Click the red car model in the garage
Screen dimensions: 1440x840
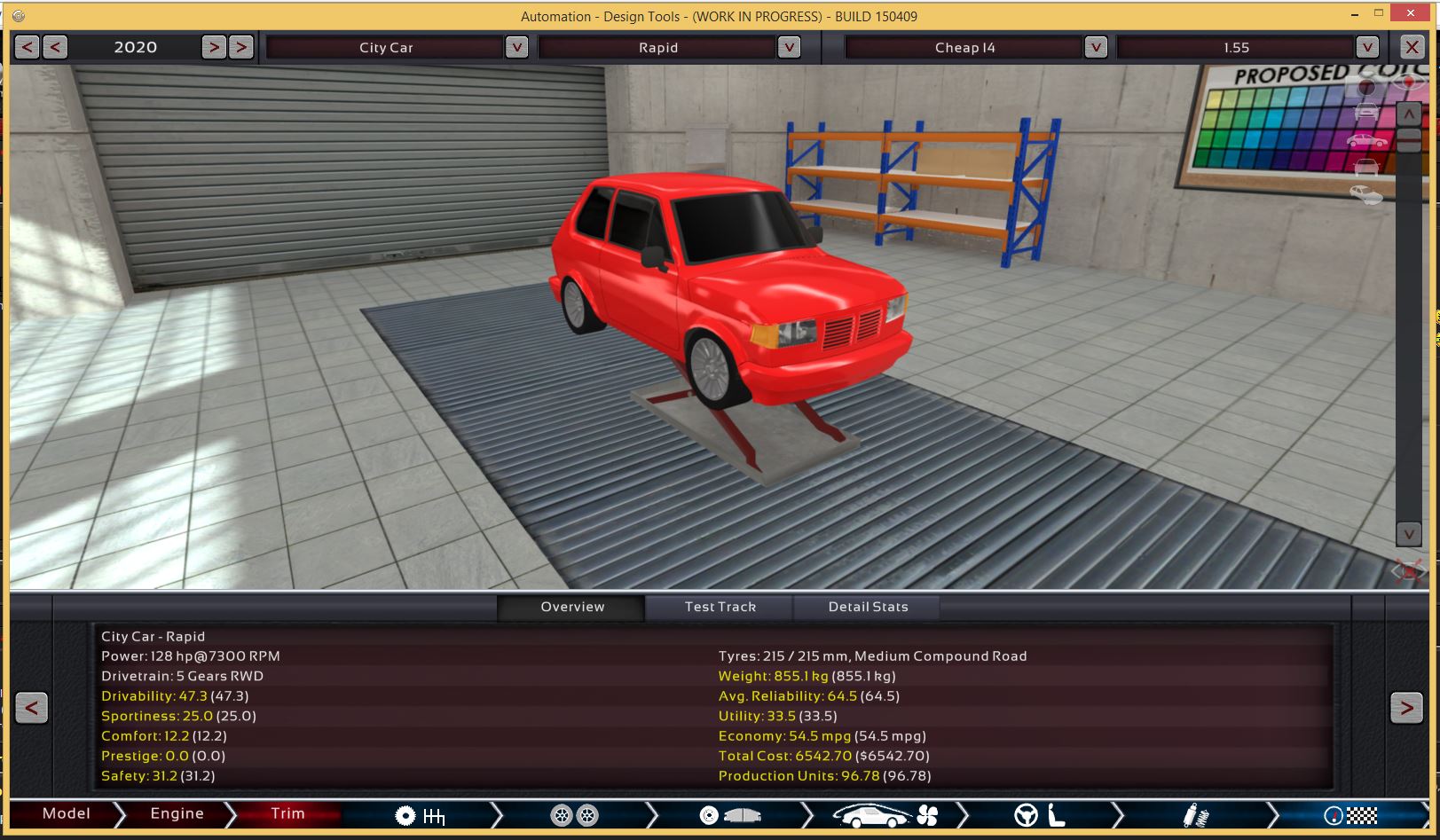[x=729, y=289]
